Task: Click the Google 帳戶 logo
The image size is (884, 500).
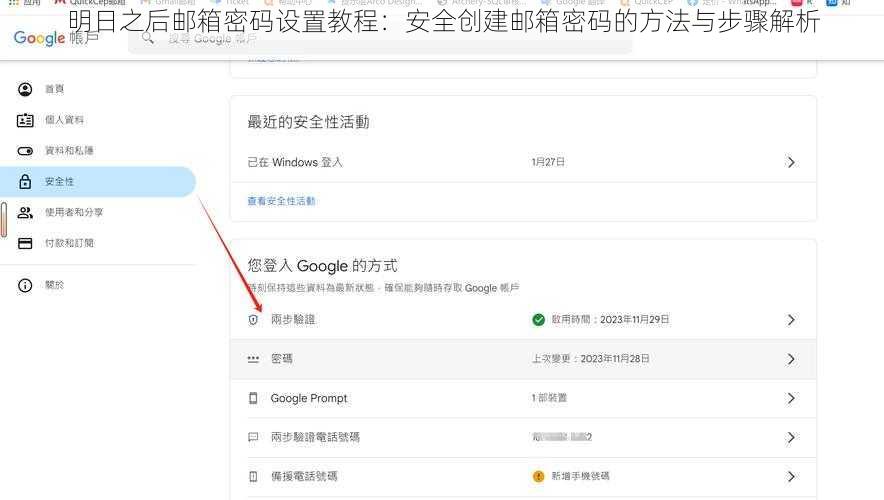Action: click(56, 38)
